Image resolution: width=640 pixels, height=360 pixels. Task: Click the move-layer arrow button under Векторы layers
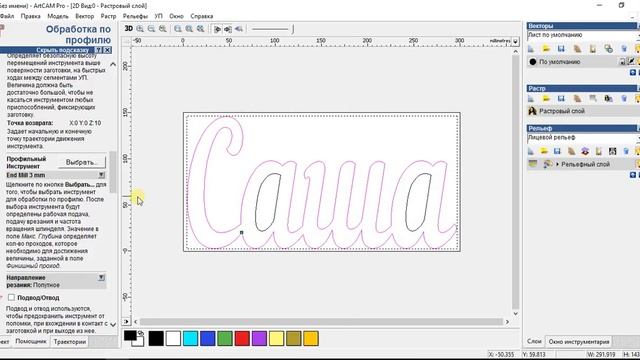pos(633,73)
